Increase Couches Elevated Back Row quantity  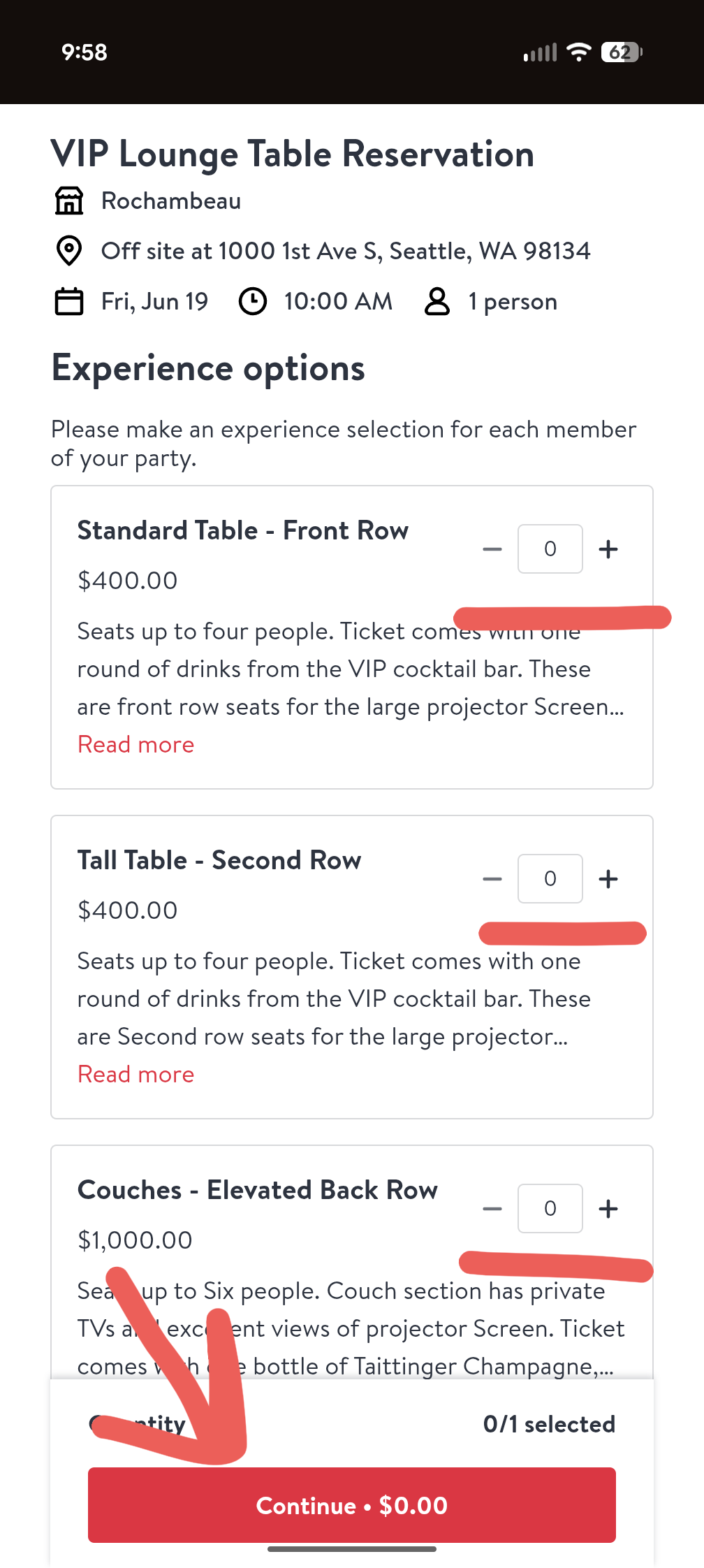[x=608, y=1209]
